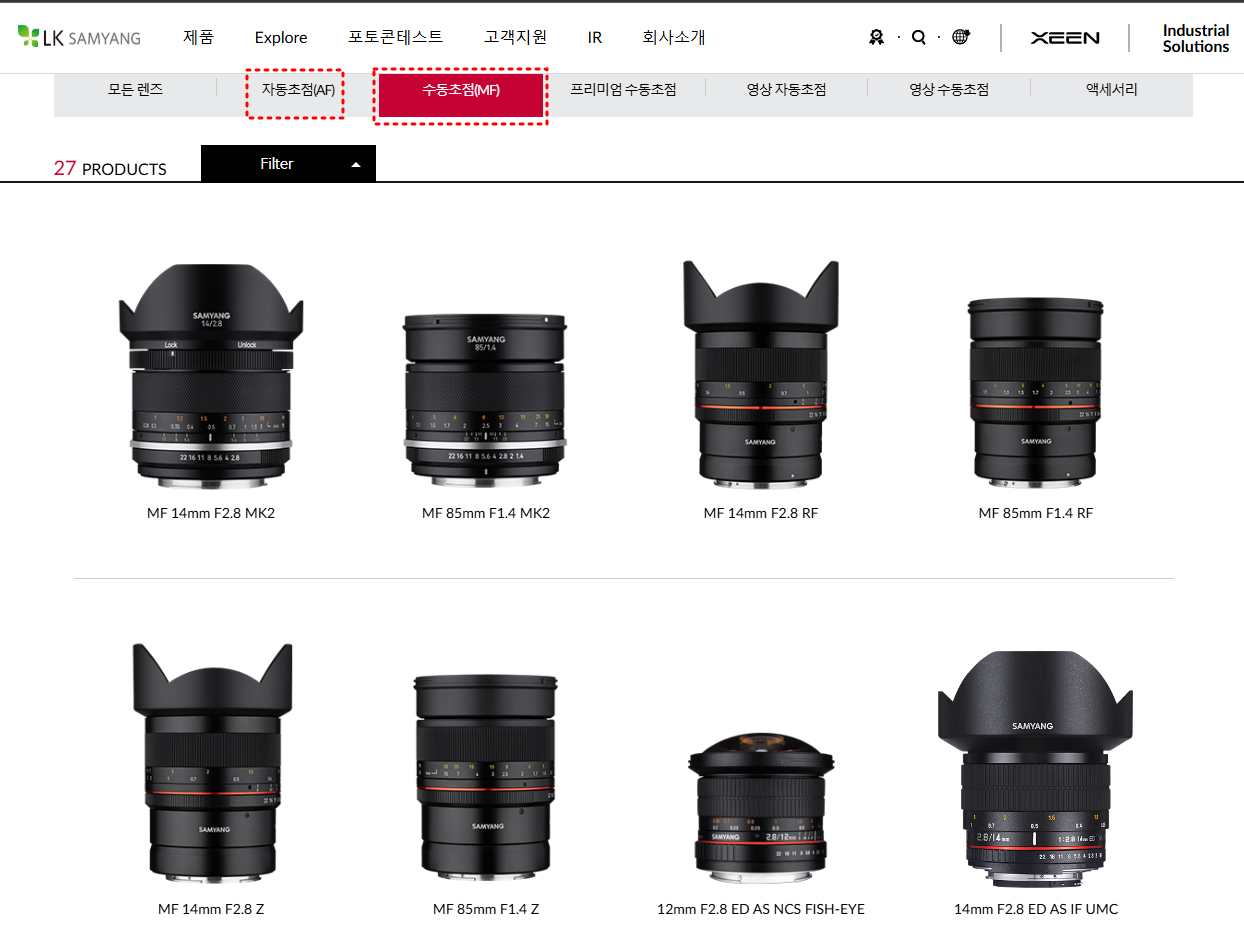This screenshot has height=929, width=1244.
Task: Click 12mm F2.8 ED AS NCS FISH-EYE title
Action: pyautogui.click(x=761, y=909)
